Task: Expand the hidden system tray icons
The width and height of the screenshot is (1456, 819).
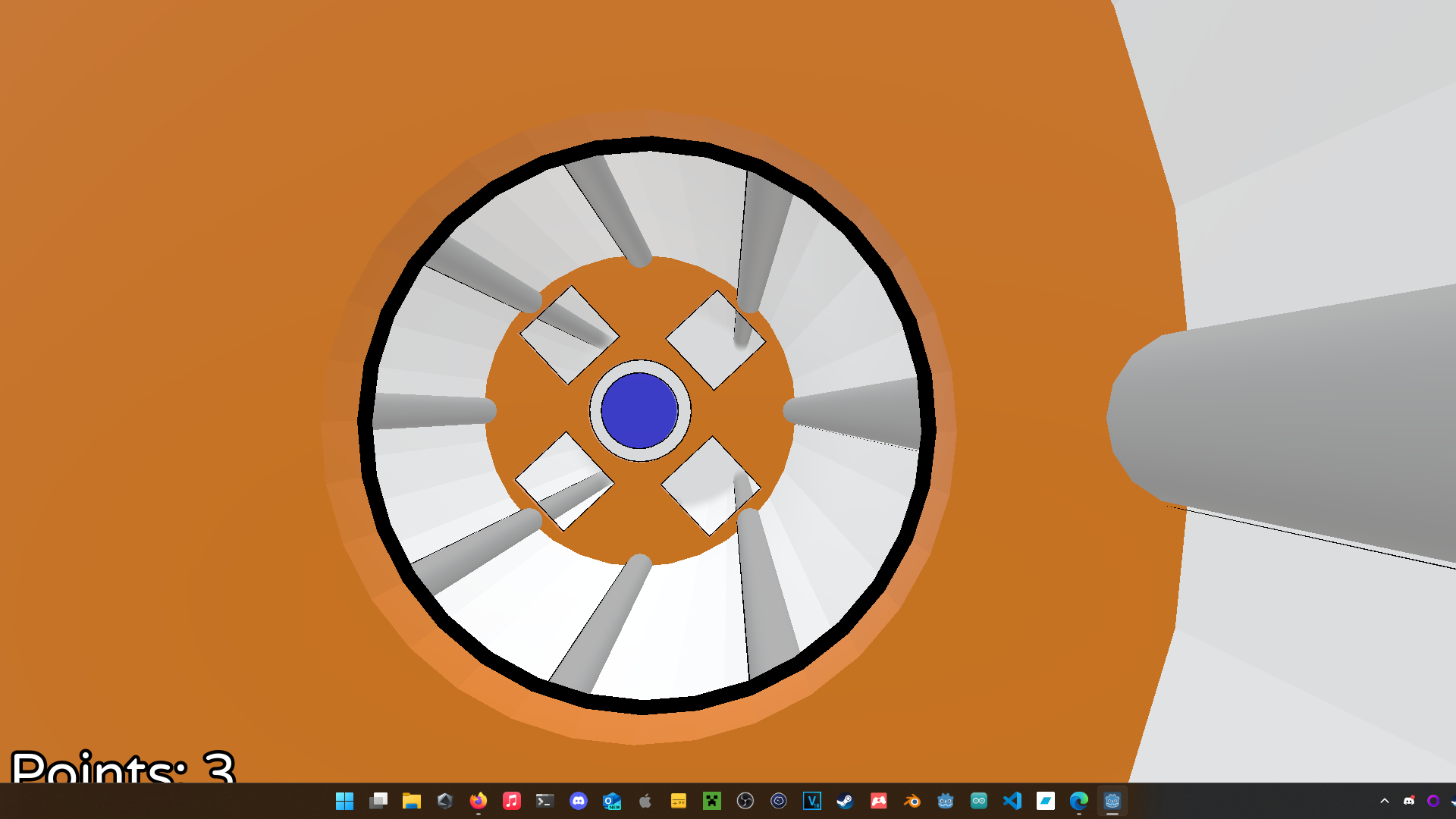Action: point(1384,801)
